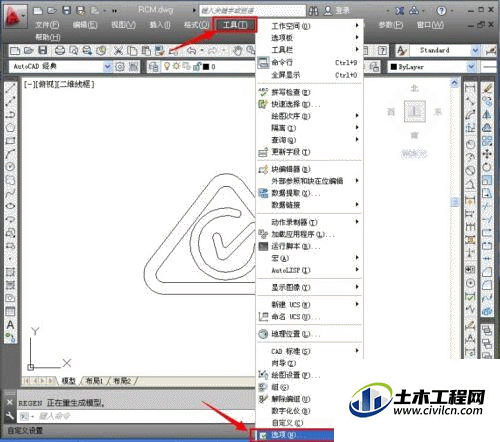Expand the 新建 UCS submenu

tap(309, 304)
